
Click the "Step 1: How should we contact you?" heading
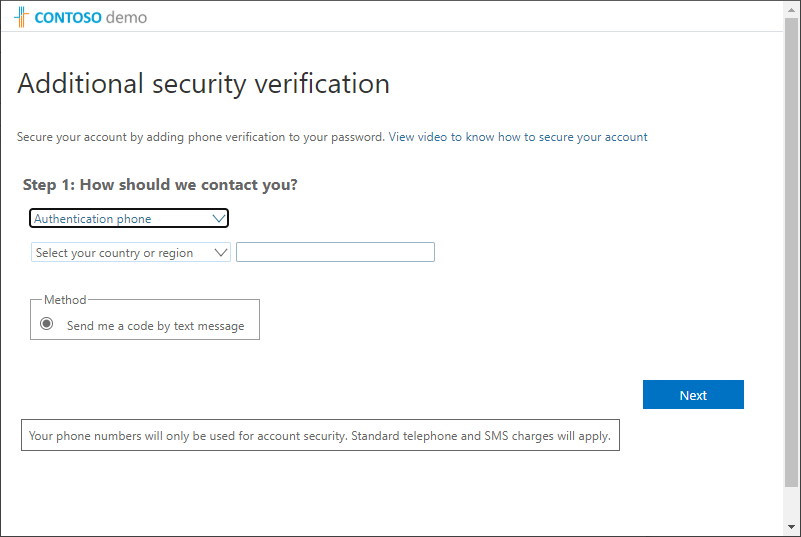[x=160, y=185]
